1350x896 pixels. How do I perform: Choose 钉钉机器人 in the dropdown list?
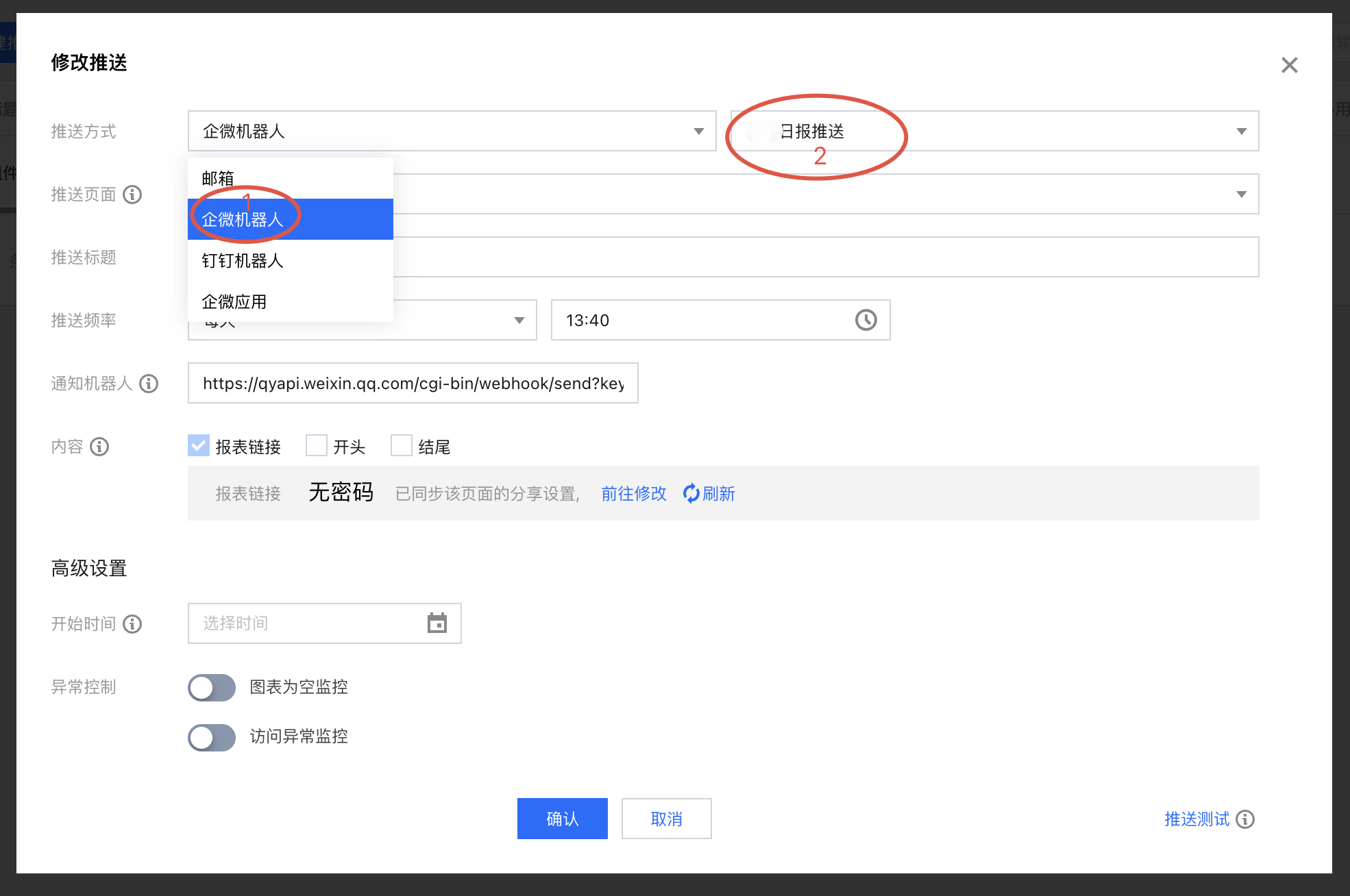click(x=243, y=261)
